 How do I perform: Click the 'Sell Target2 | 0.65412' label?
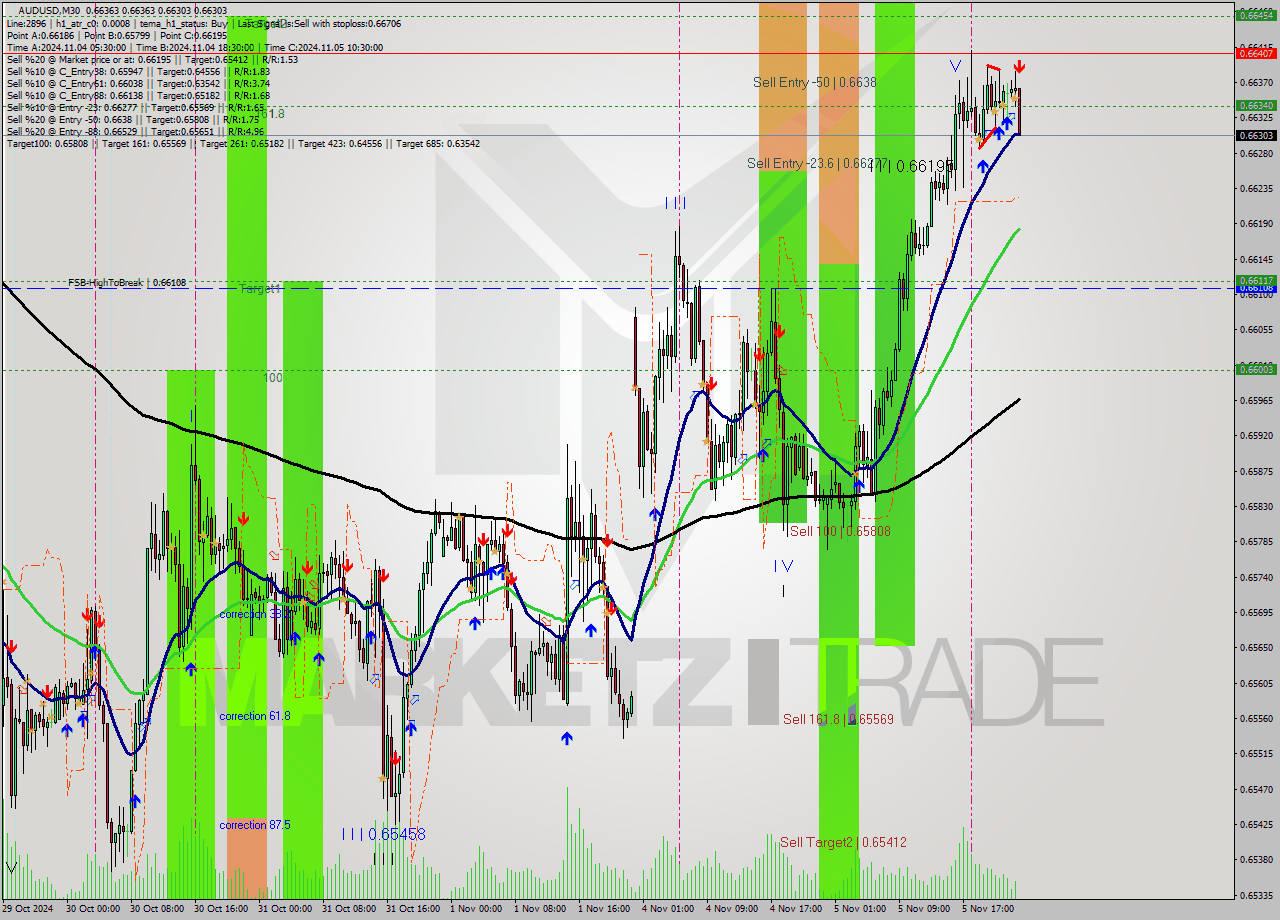[843, 842]
